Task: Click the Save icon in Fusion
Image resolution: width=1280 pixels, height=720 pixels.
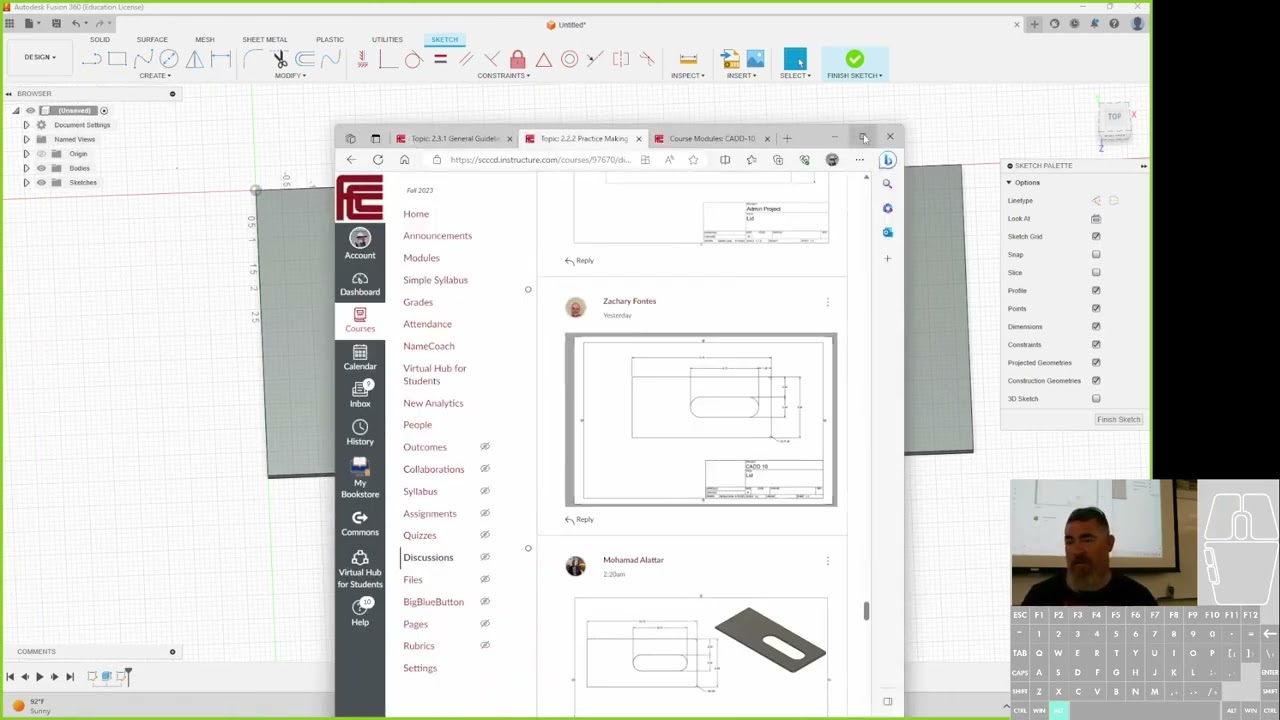Action: pos(56,23)
